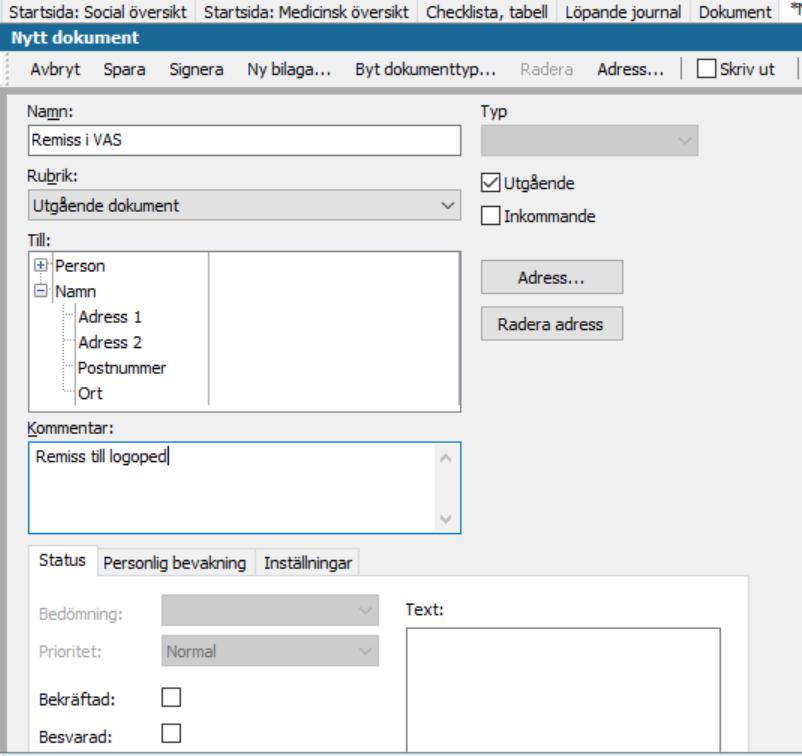Open the Prioritet dropdown showing Normal
This screenshot has height=756, width=802.
[270, 651]
